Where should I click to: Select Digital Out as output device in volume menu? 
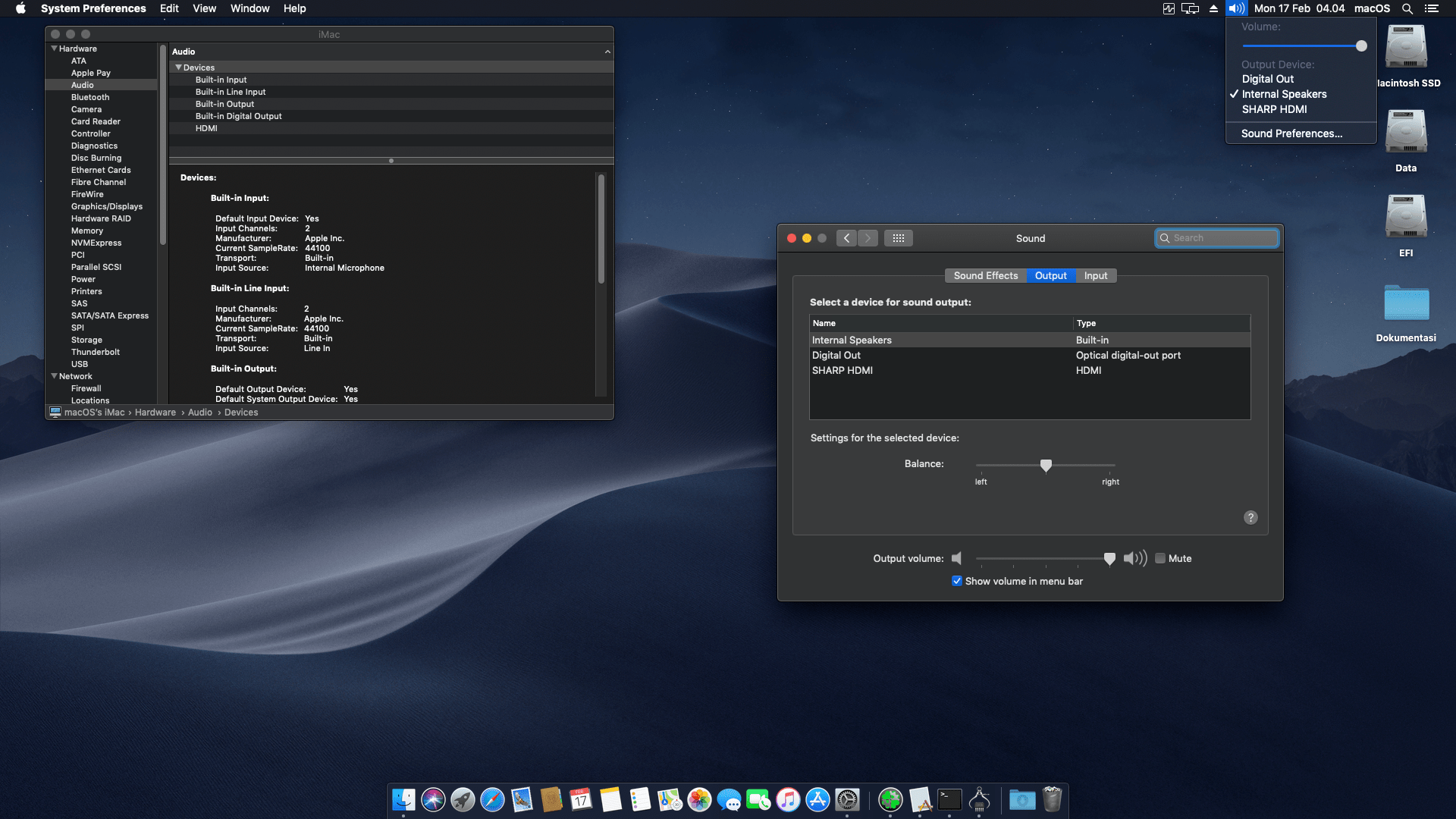pos(1268,79)
